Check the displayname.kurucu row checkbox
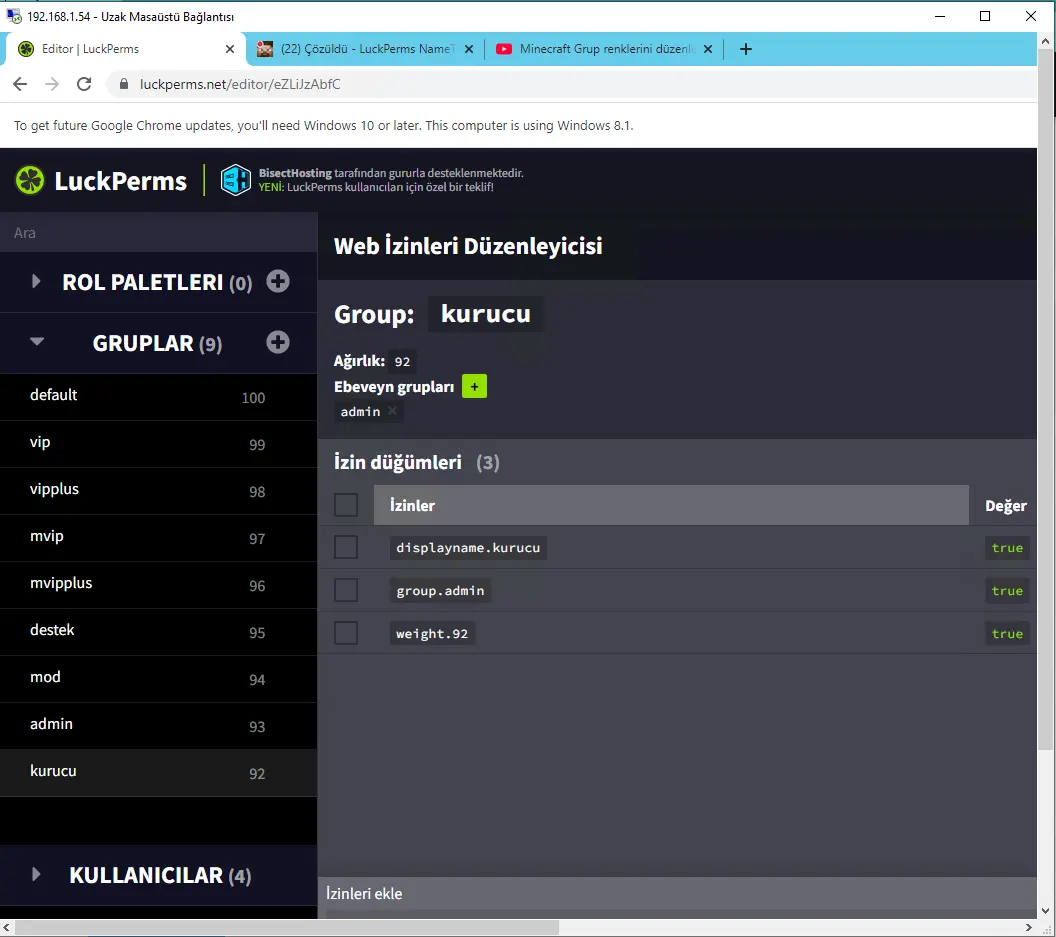Viewport: 1056px width, 937px height. (346, 547)
